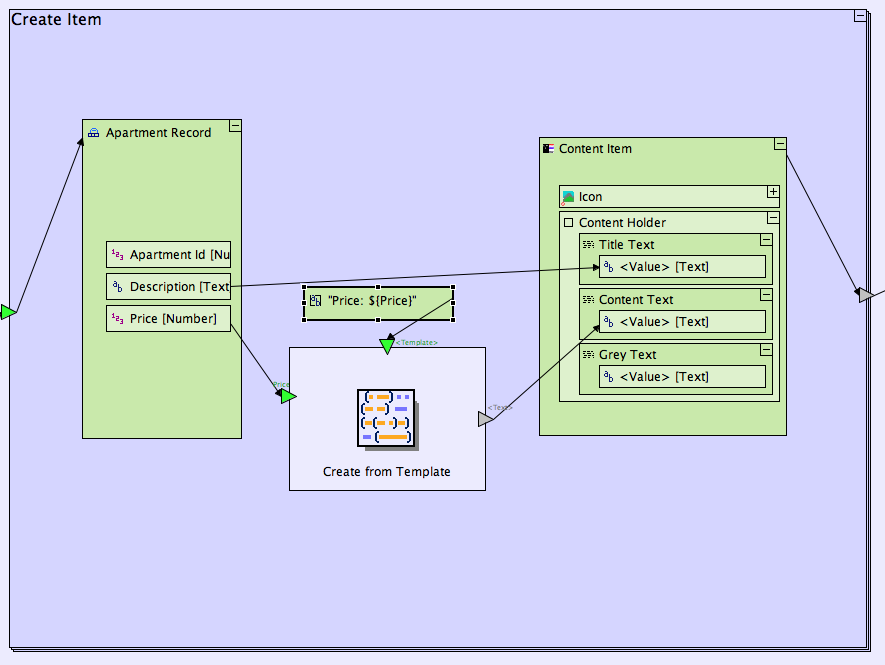This screenshot has width=885, height=665.
Task: Click the green Price input arrow
Action: 288,396
